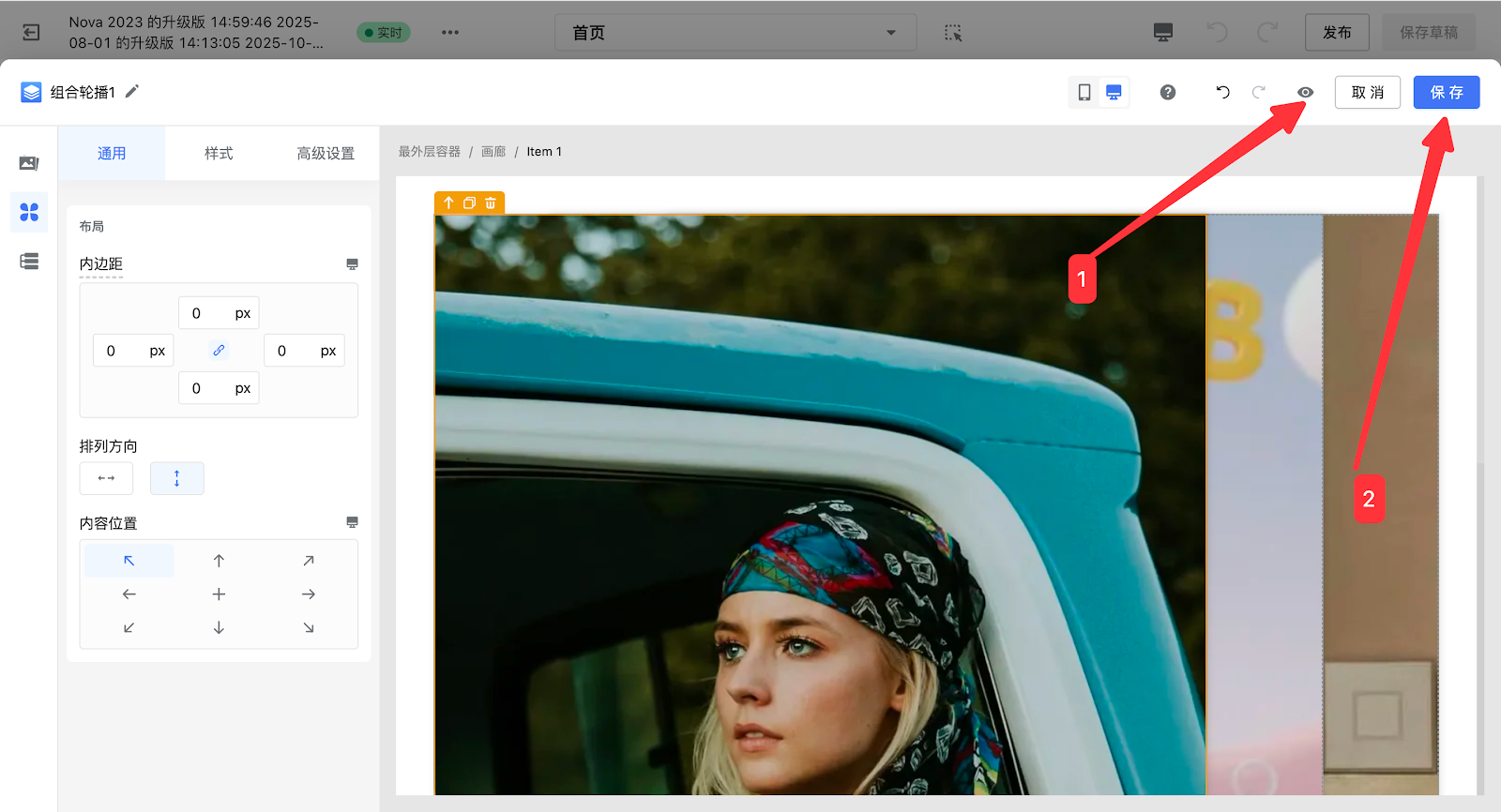Click the 取消 button

(1367, 92)
